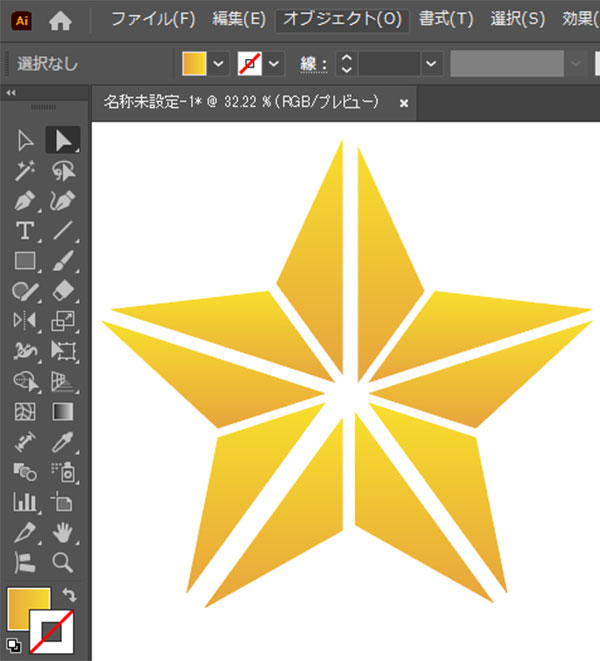Select the Rectangle tool

[26, 261]
